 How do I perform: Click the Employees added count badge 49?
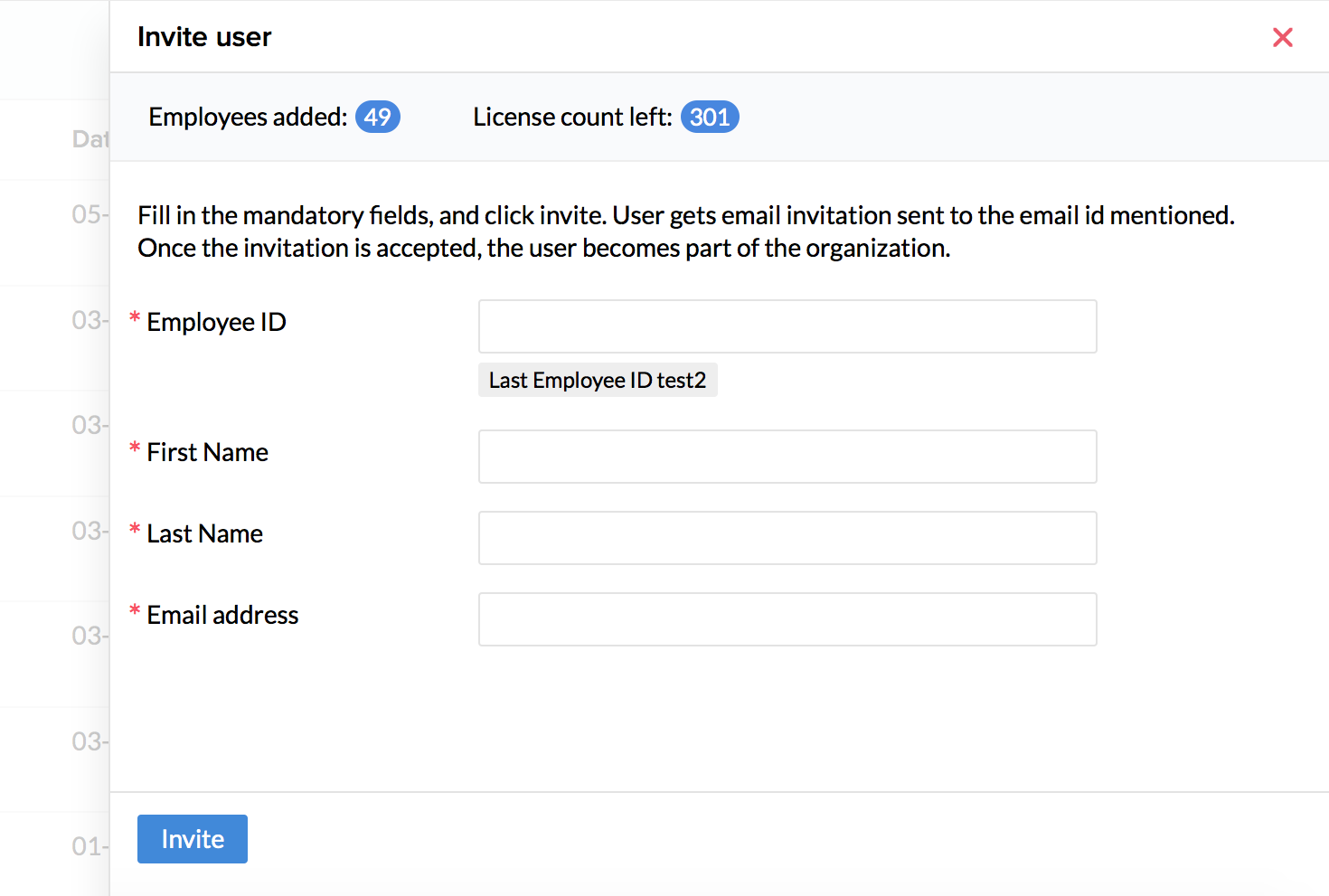point(377,117)
